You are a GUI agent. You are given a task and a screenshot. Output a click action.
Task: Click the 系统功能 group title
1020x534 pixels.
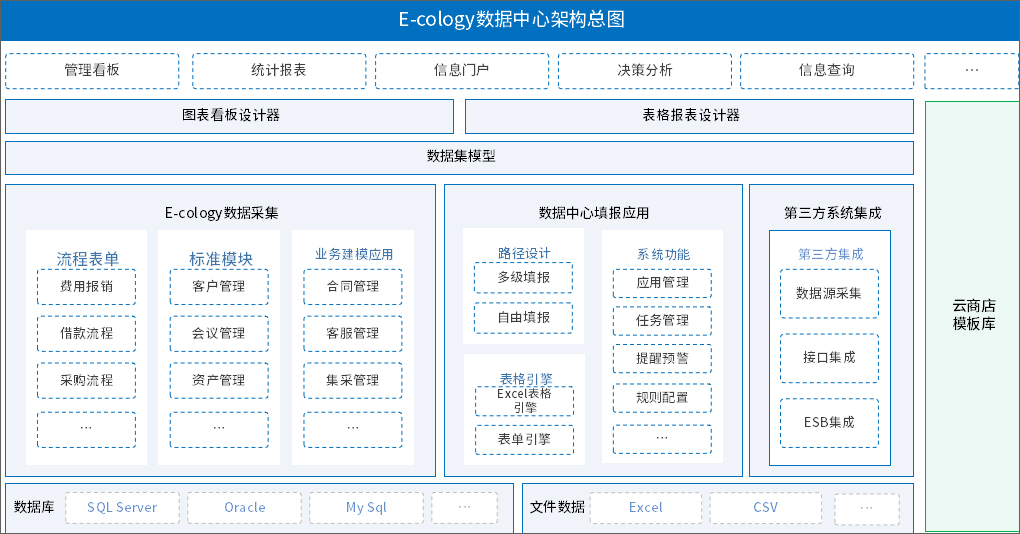click(663, 254)
